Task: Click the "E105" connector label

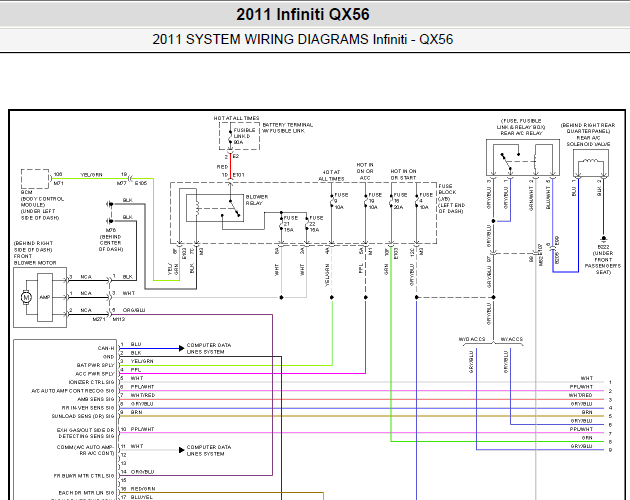Action: (141, 183)
